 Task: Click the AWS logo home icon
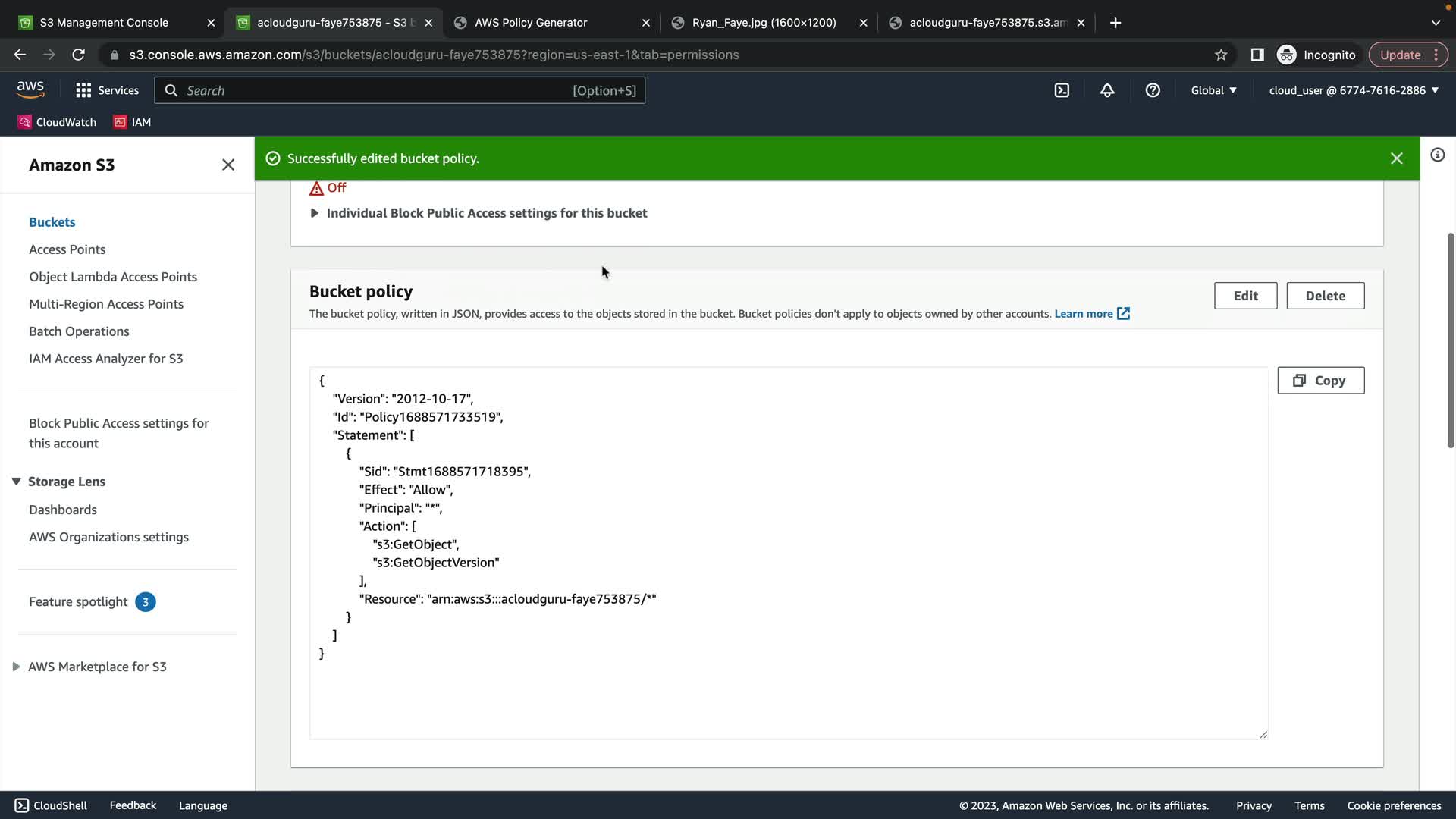point(30,89)
